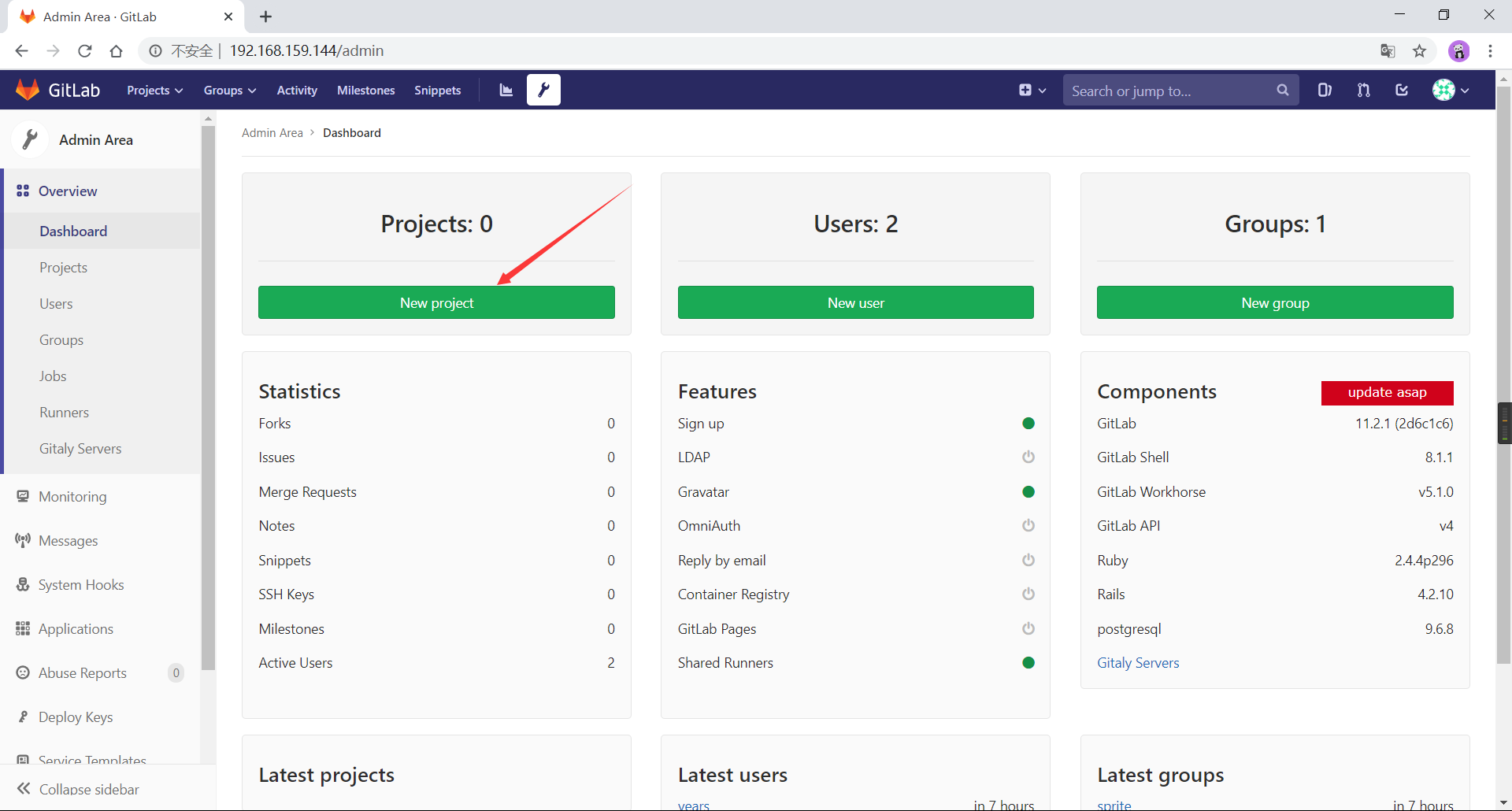The width and height of the screenshot is (1512, 811).
Task: Click the New project button
Action: pyautogui.click(x=436, y=302)
